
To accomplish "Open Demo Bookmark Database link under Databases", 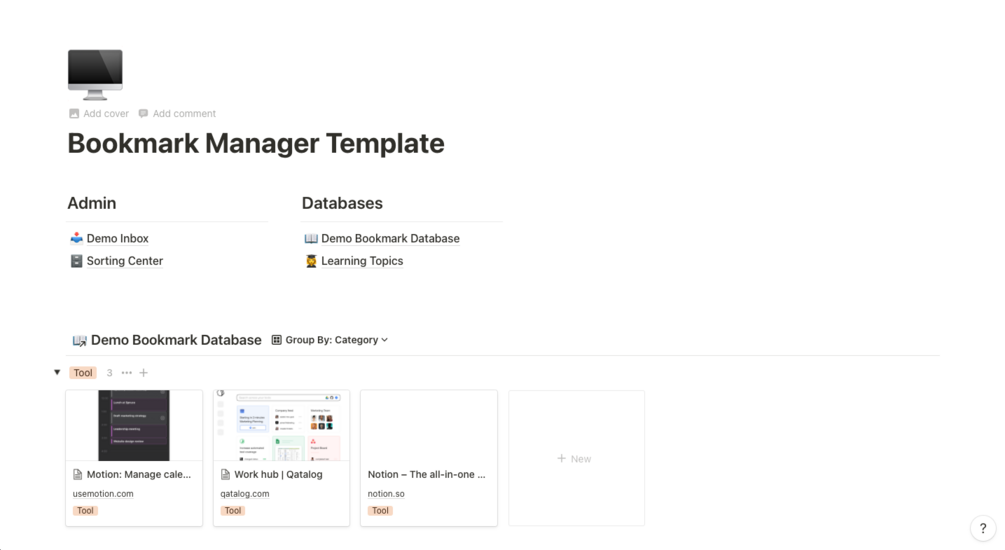I will click(x=390, y=239).
